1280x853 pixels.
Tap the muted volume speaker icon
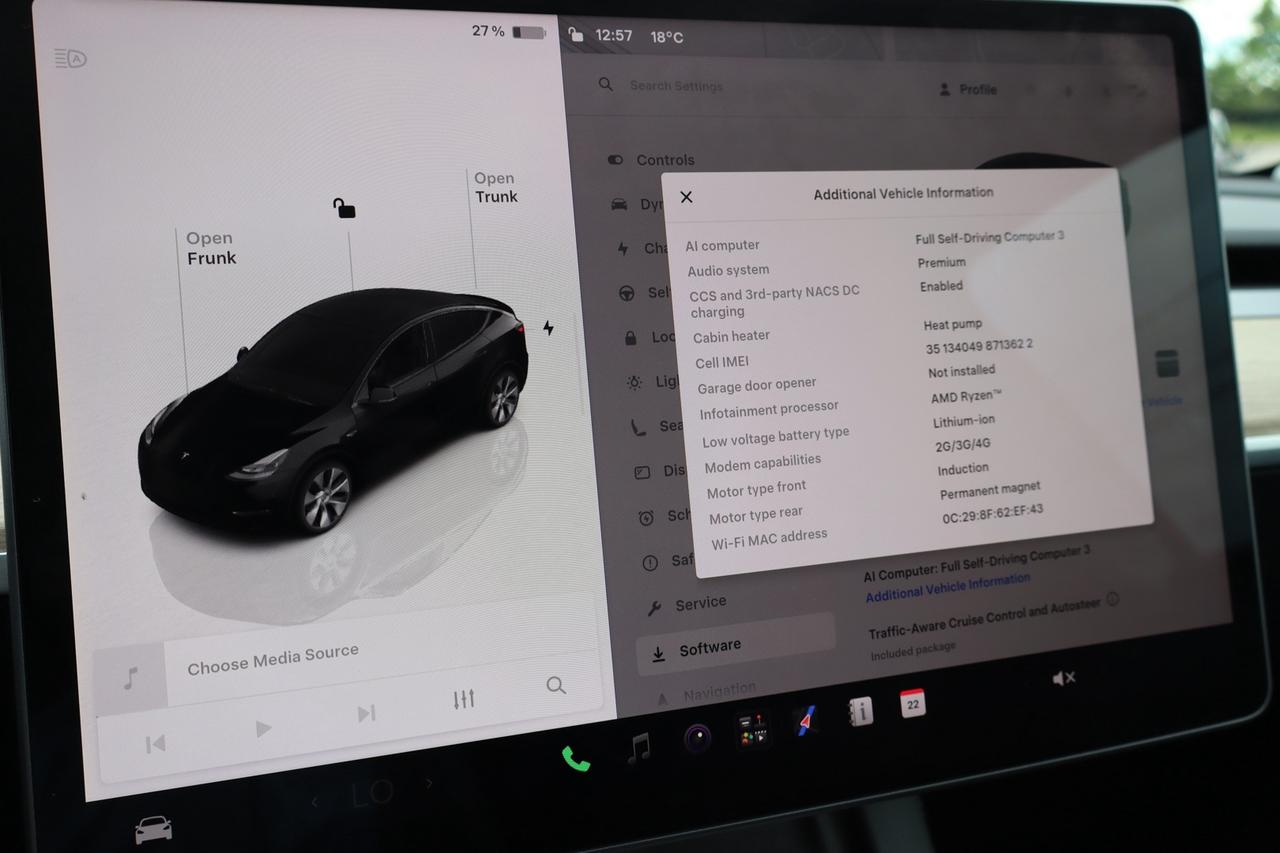pos(1063,678)
